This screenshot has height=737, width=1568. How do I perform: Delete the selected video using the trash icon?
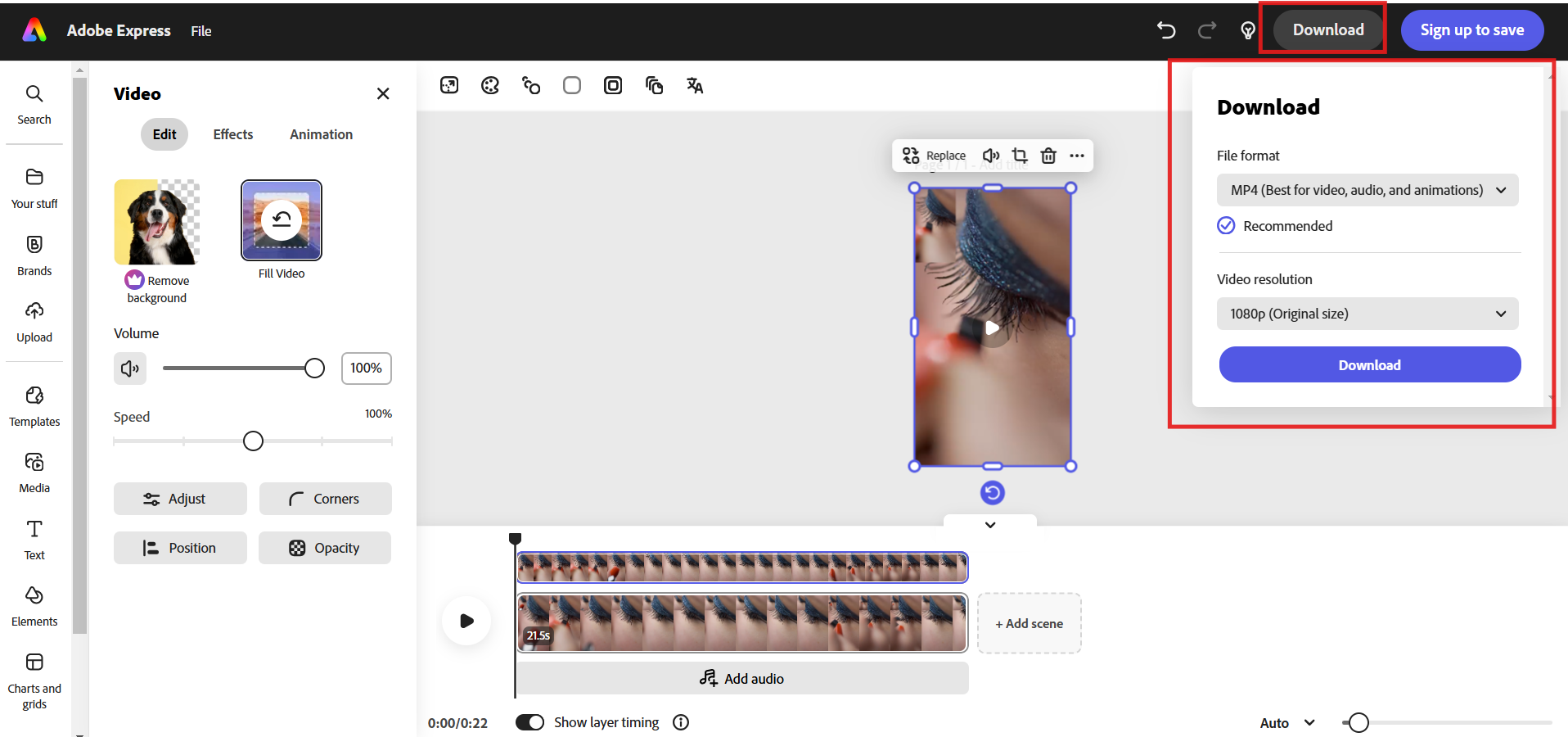pyautogui.click(x=1048, y=156)
